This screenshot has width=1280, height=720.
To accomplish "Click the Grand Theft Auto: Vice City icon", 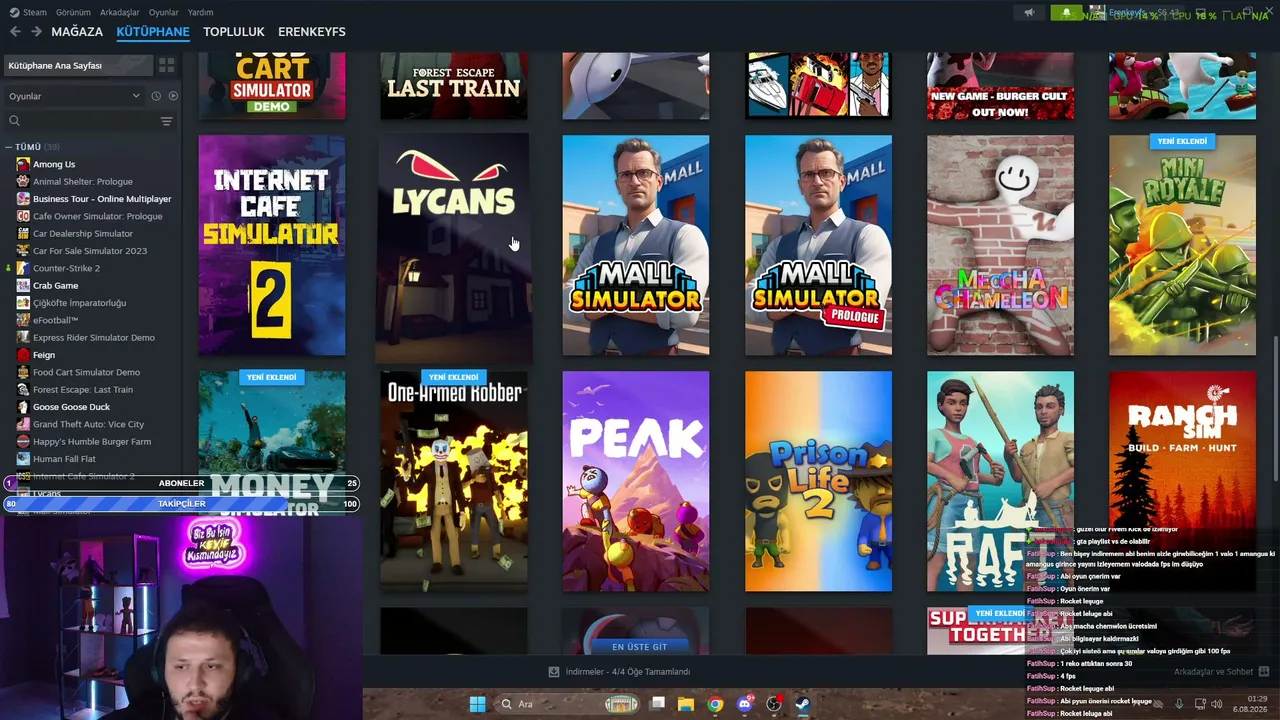I will pos(23,424).
